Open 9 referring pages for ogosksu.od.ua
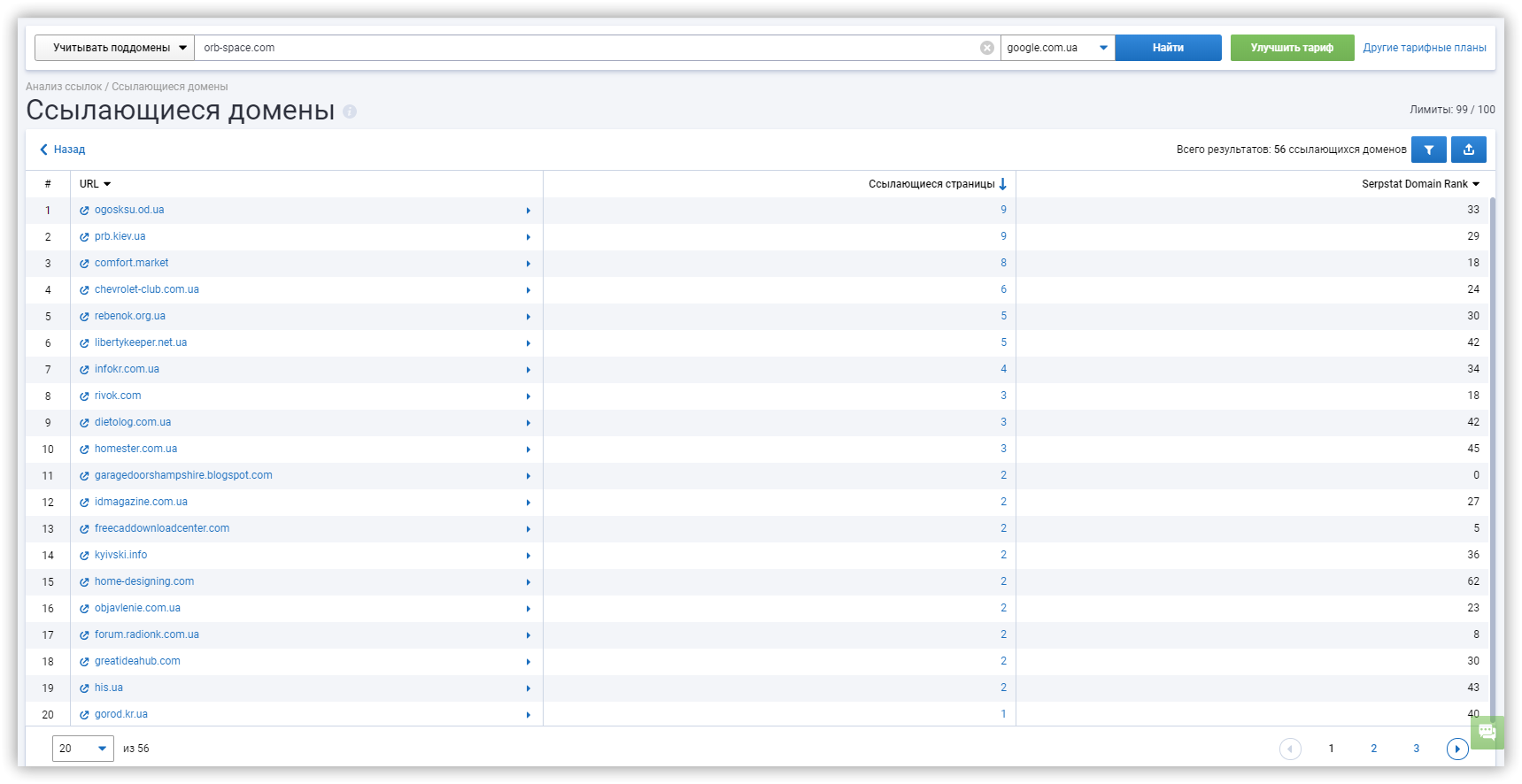The width and height of the screenshot is (1522, 784). coord(1003,210)
